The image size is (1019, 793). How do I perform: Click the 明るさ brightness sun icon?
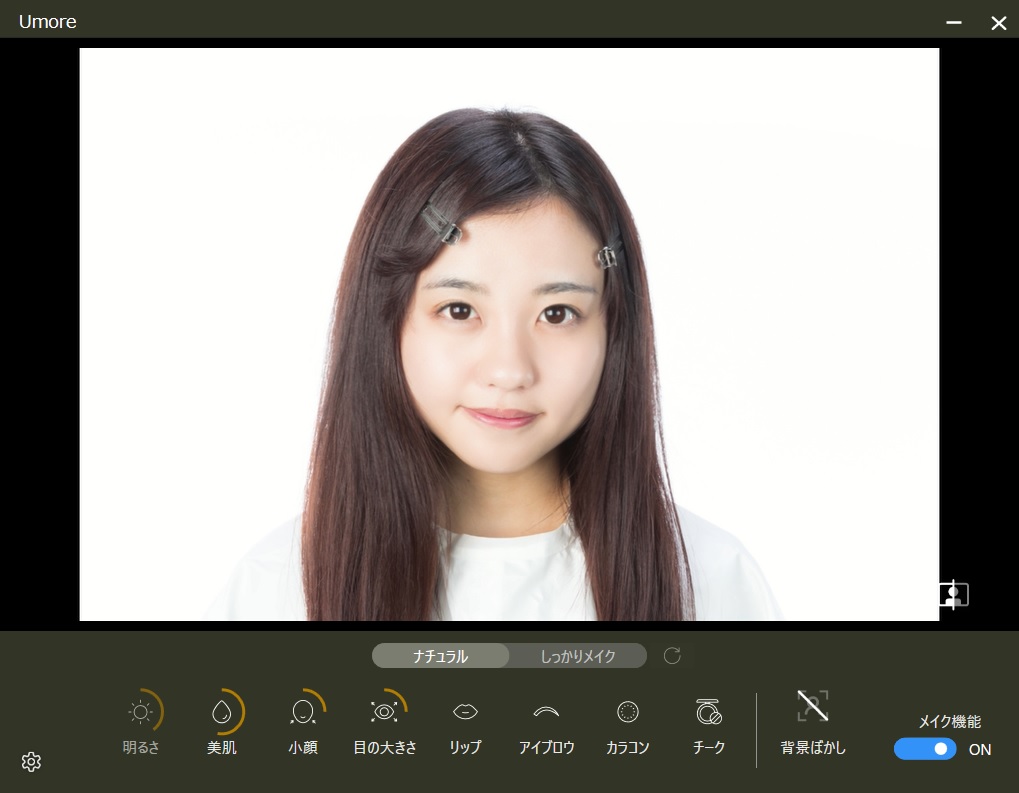[x=141, y=712]
